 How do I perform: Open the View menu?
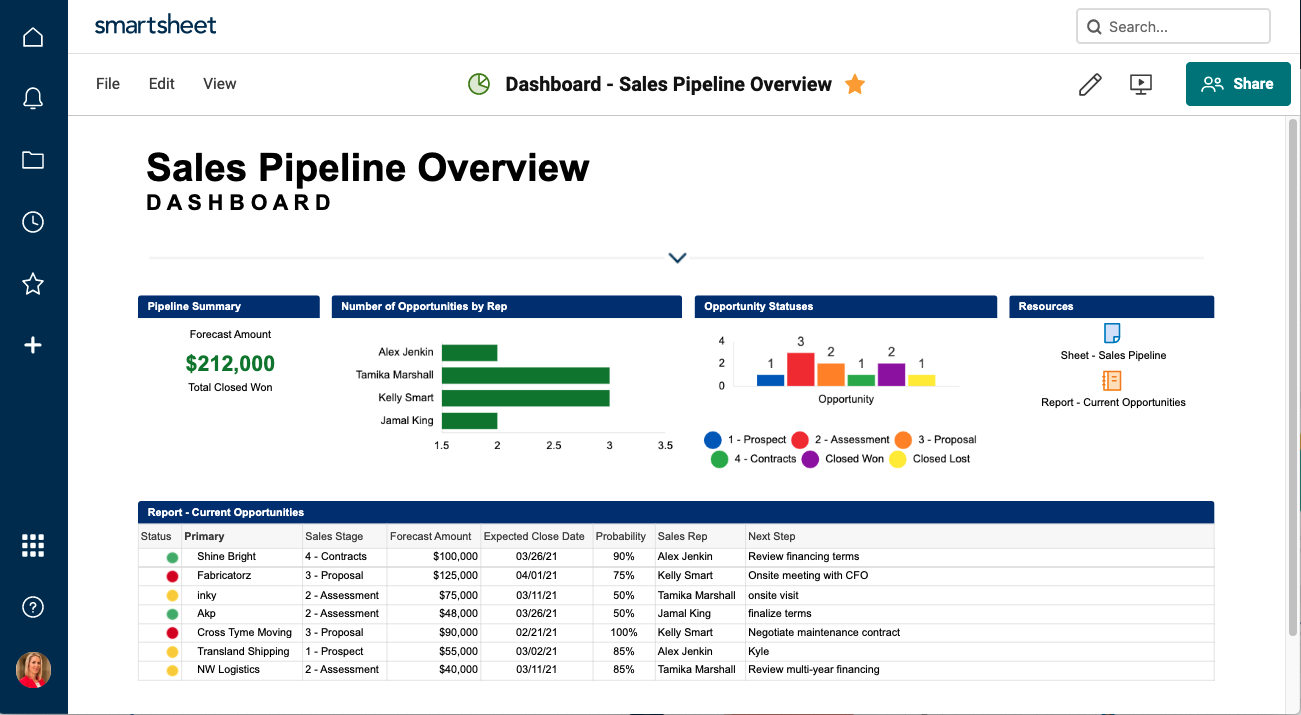(220, 84)
